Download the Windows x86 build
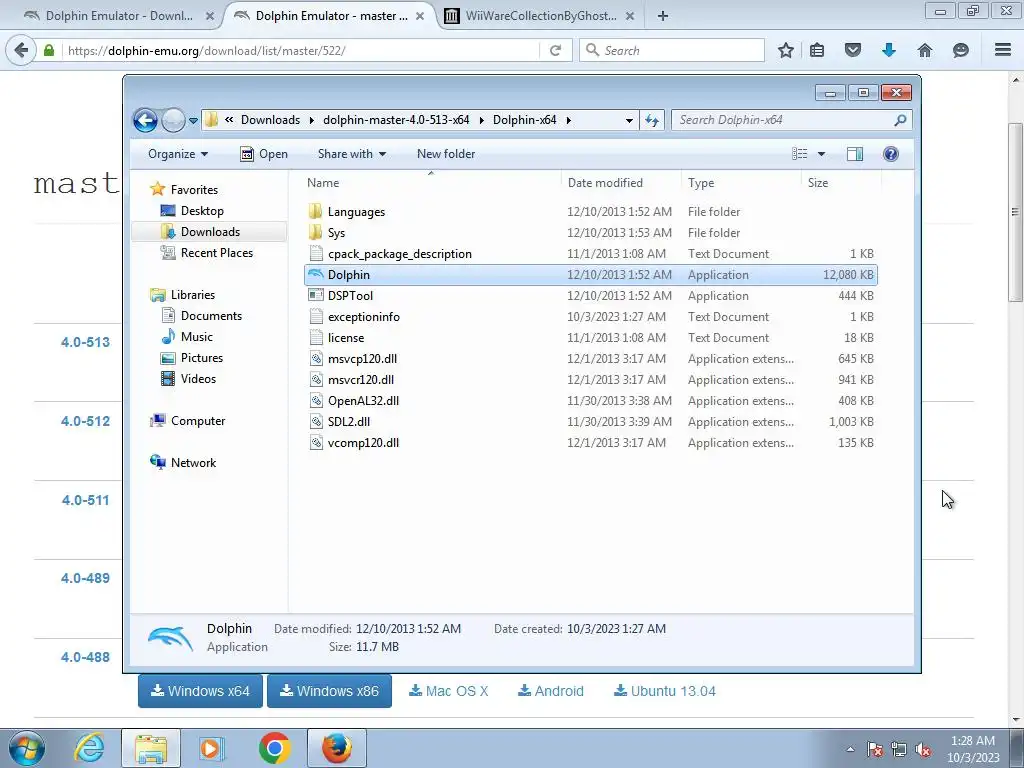This screenshot has width=1024, height=768. pyautogui.click(x=329, y=691)
